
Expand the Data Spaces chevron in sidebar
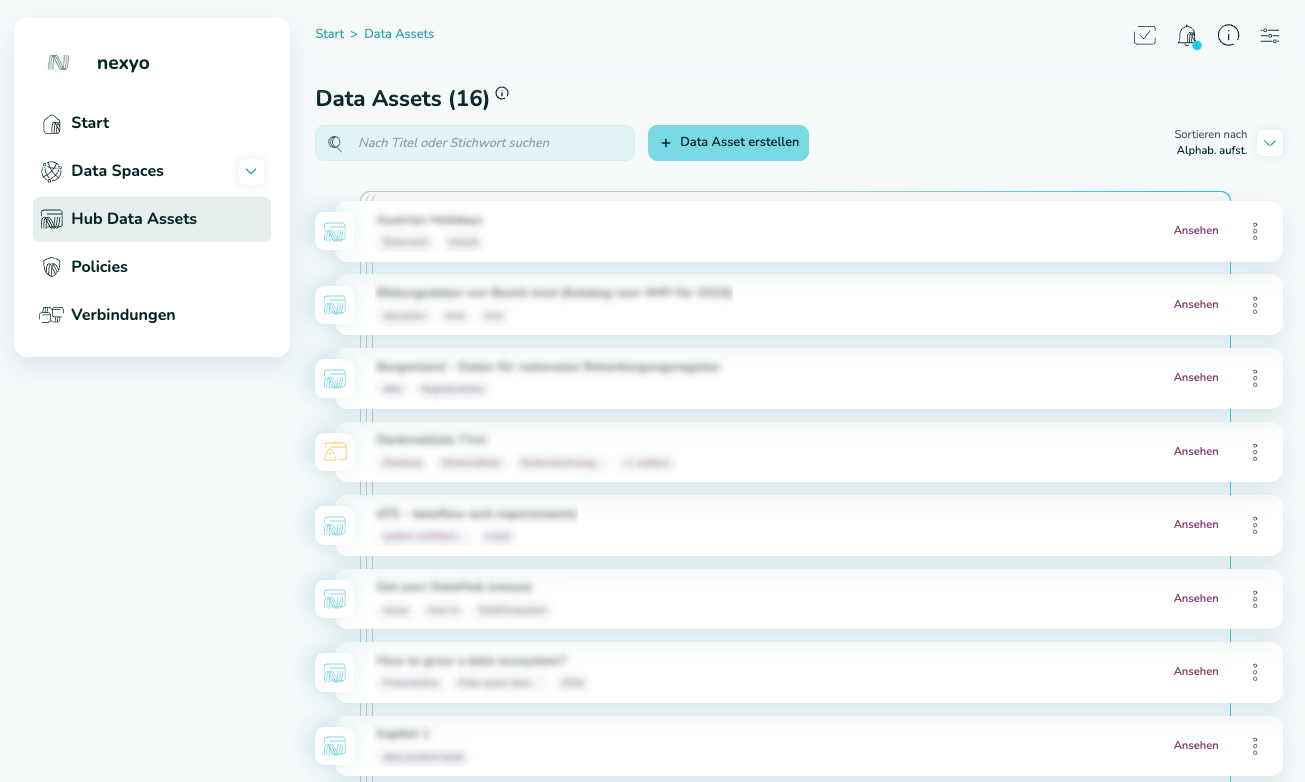[x=251, y=171]
